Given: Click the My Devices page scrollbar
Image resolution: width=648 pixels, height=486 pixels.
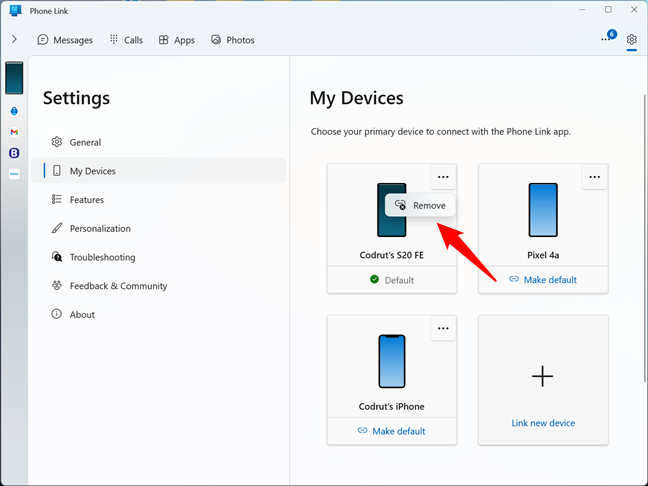Looking at the screenshot, I should (645, 238).
